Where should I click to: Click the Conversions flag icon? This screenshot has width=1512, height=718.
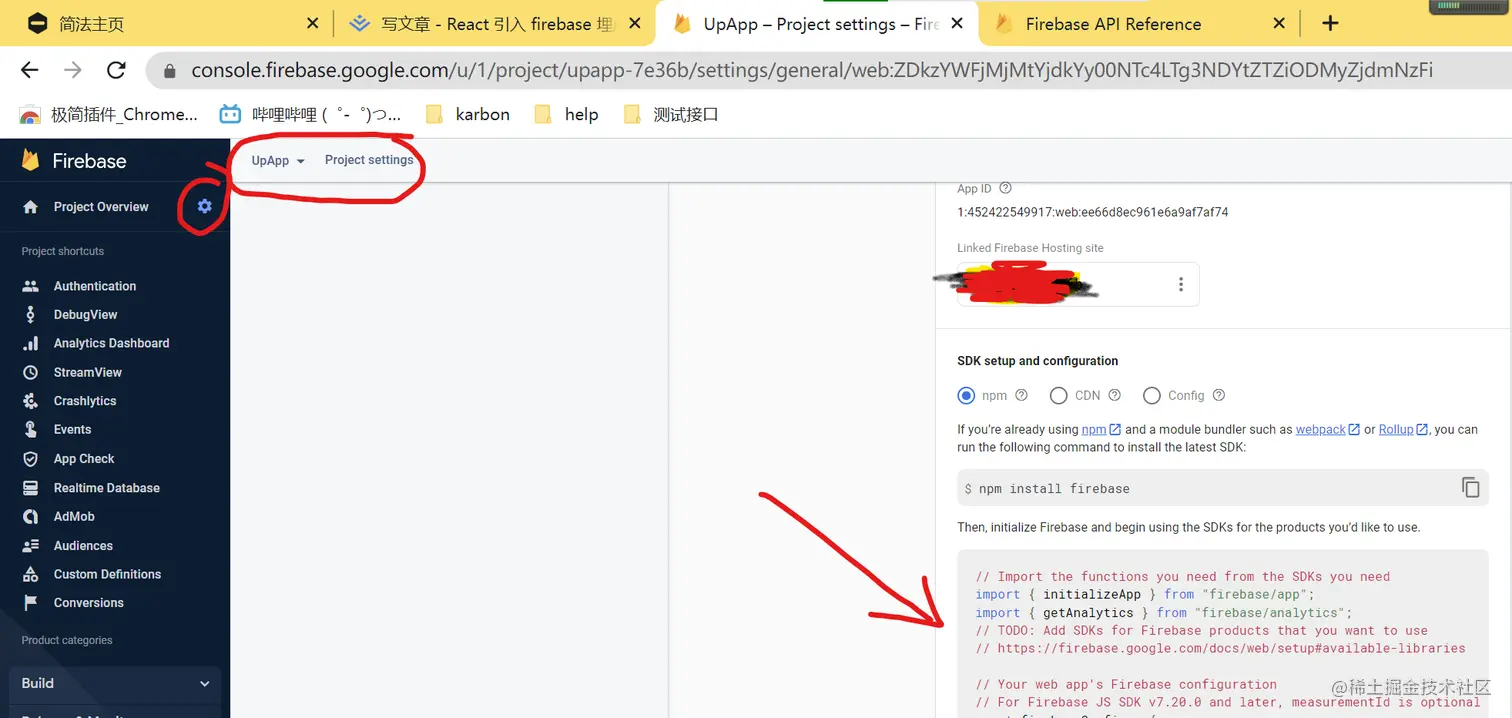31,603
